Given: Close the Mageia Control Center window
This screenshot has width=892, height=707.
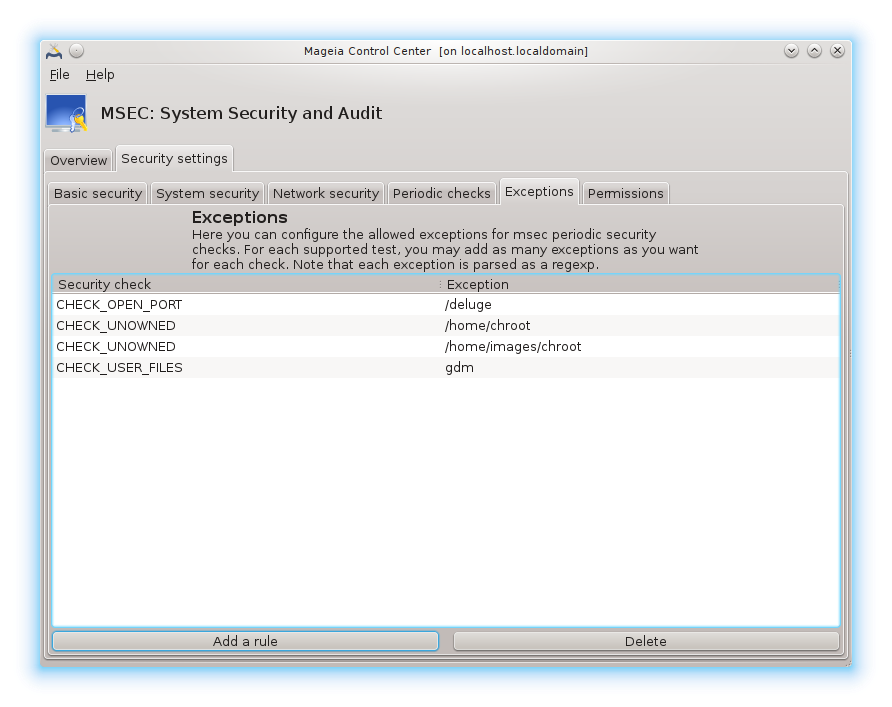Looking at the screenshot, I should point(837,50).
